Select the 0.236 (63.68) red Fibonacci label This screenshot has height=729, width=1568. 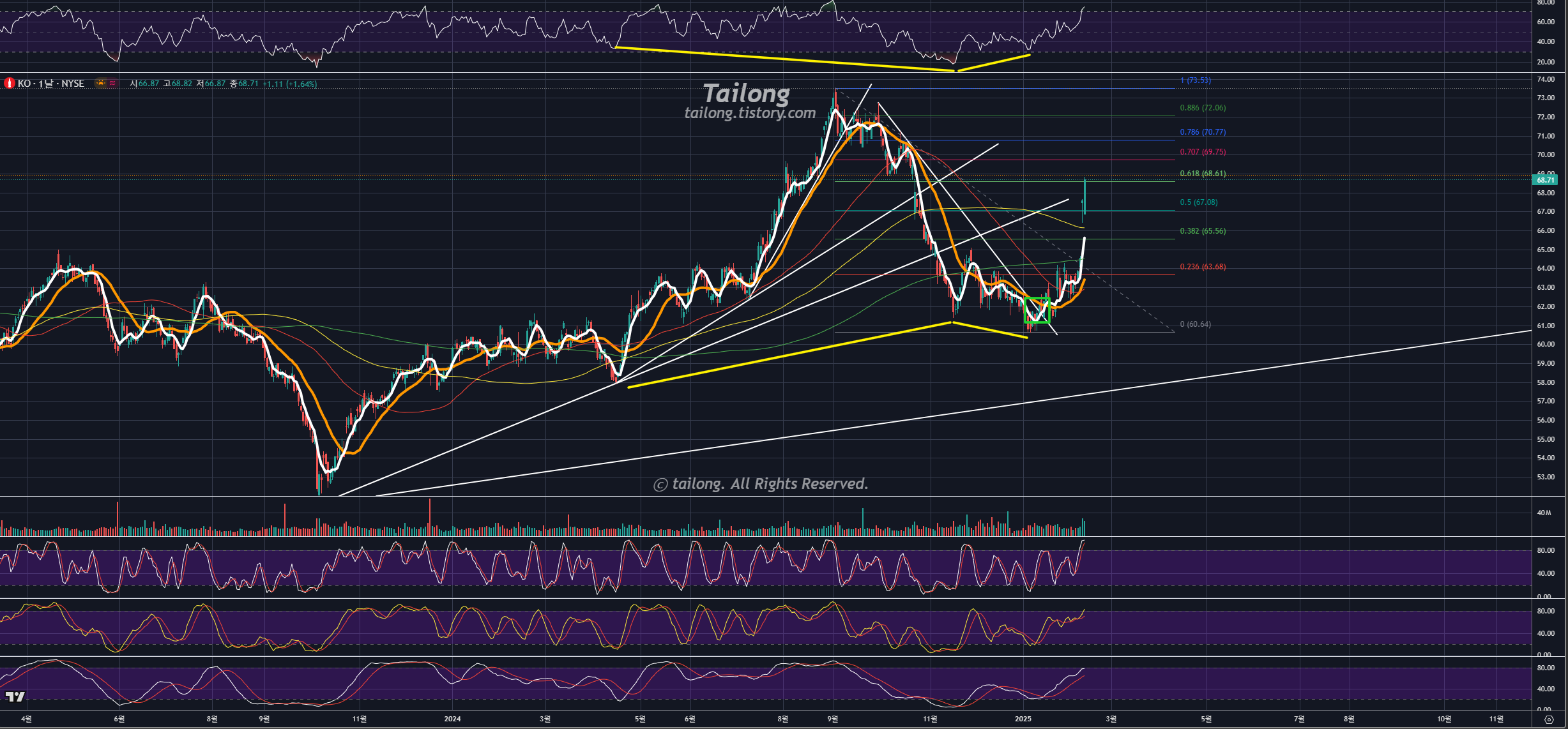pos(1202,267)
